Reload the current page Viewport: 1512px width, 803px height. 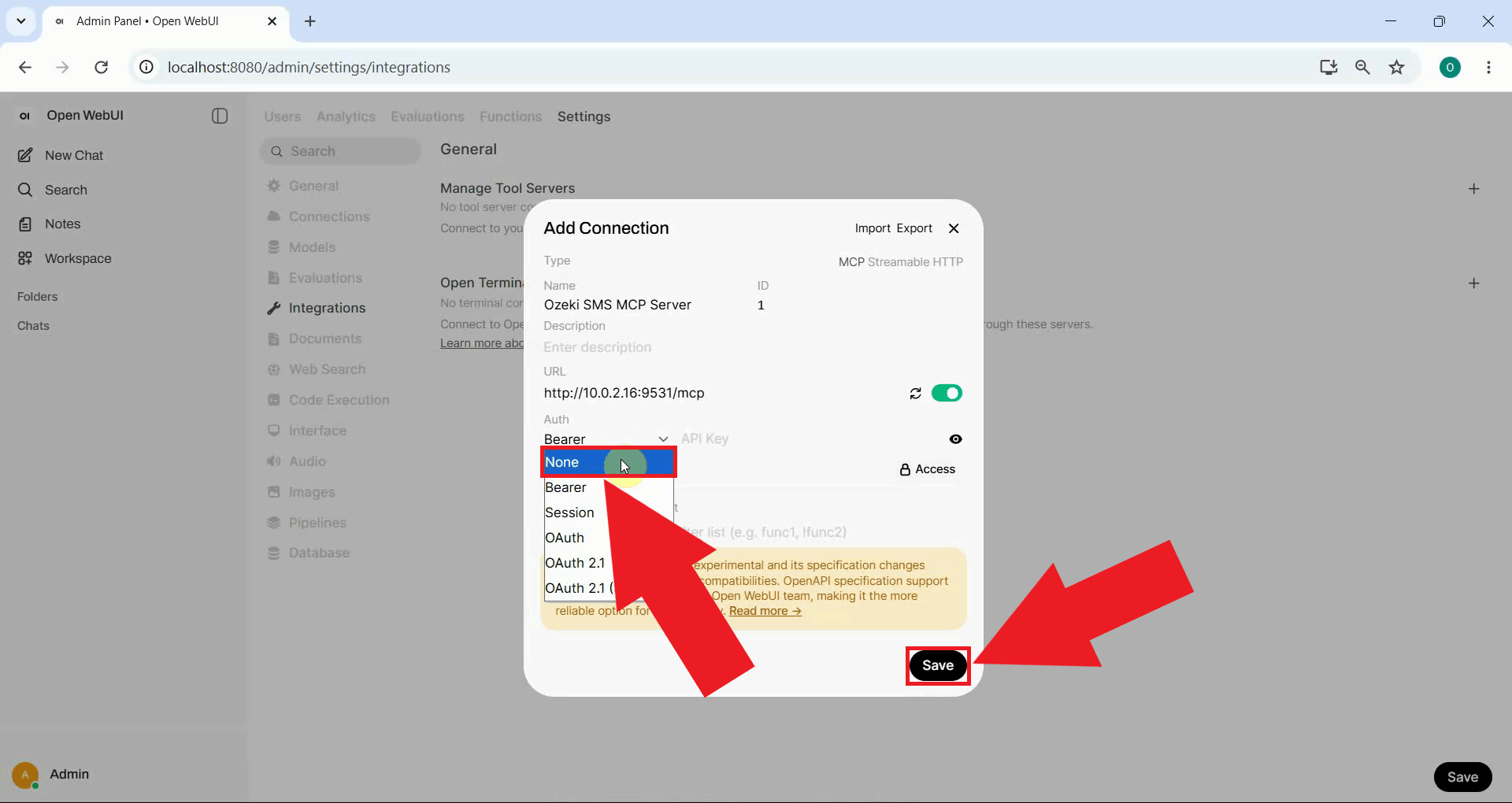[x=101, y=67]
